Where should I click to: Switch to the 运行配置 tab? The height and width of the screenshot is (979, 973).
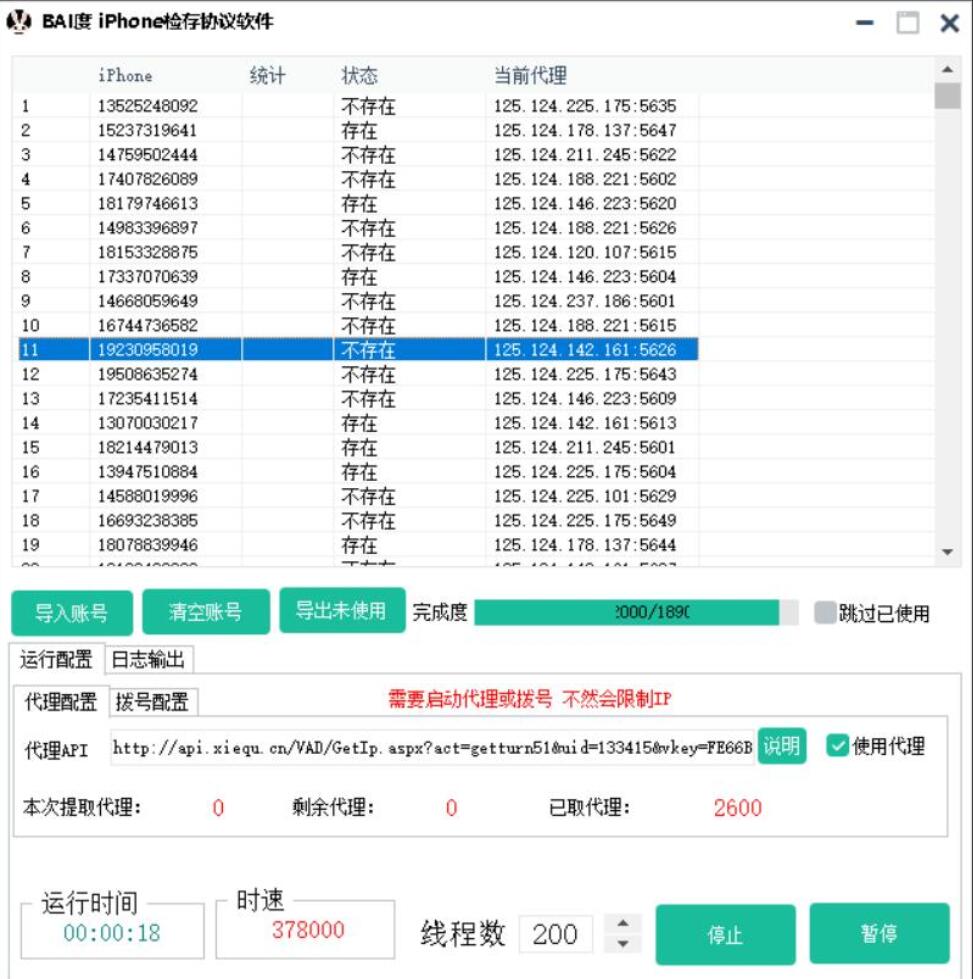point(56,659)
